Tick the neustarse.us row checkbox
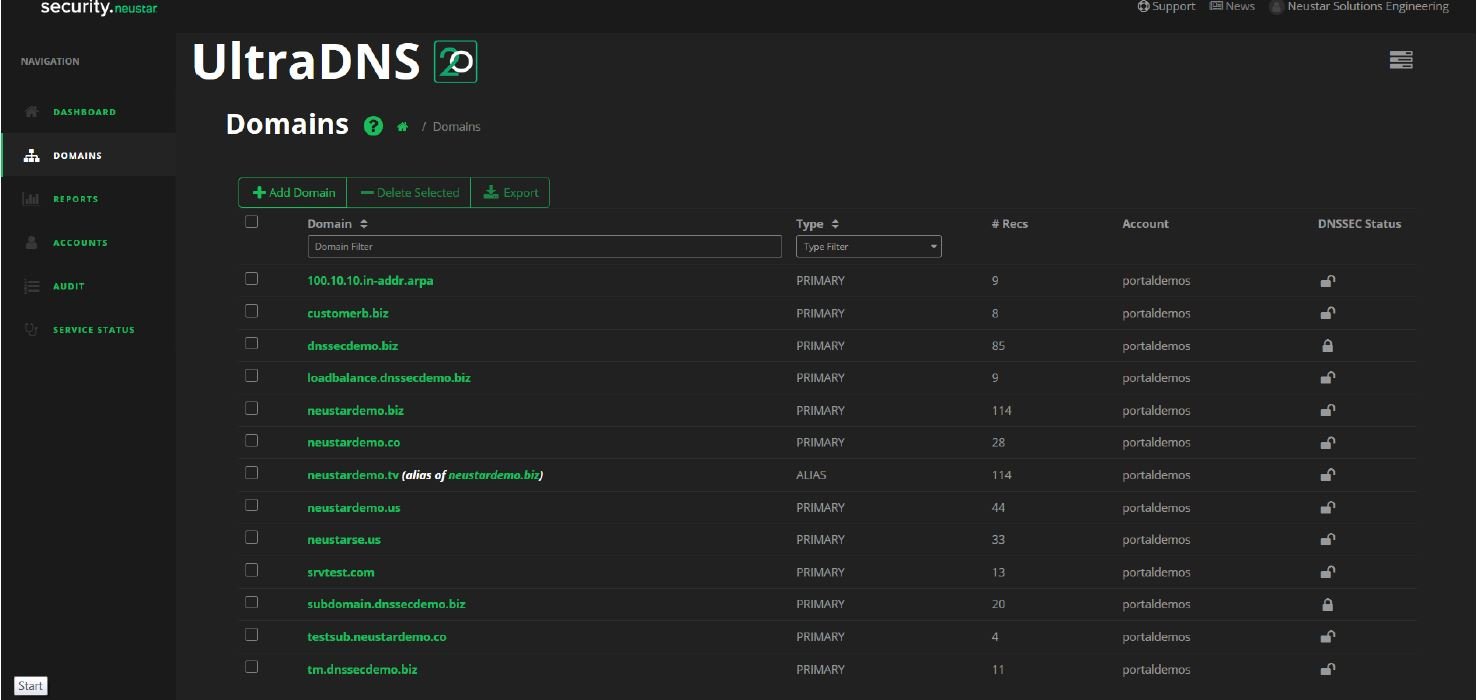The height and width of the screenshot is (700, 1477). [252, 537]
